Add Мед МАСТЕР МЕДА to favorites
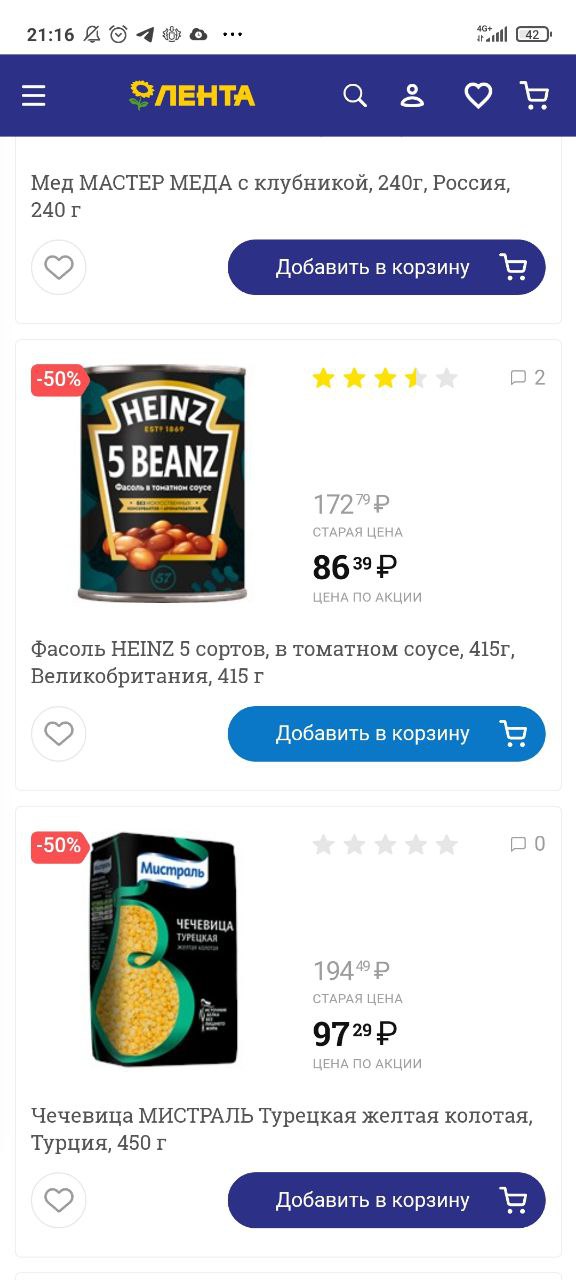This screenshot has width=576, height=1280. (x=59, y=267)
